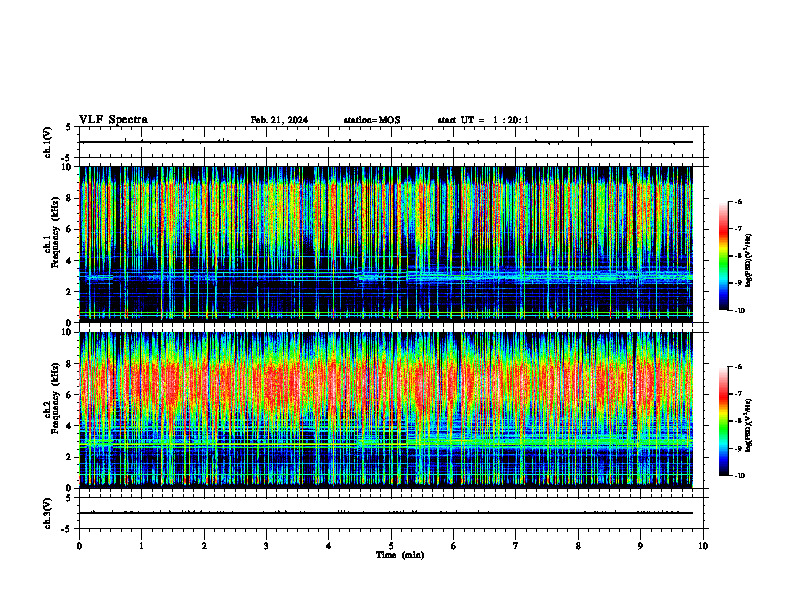Click the "-6" label on ch.1 colorbar
This screenshot has width=792, height=612.
click(739, 202)
